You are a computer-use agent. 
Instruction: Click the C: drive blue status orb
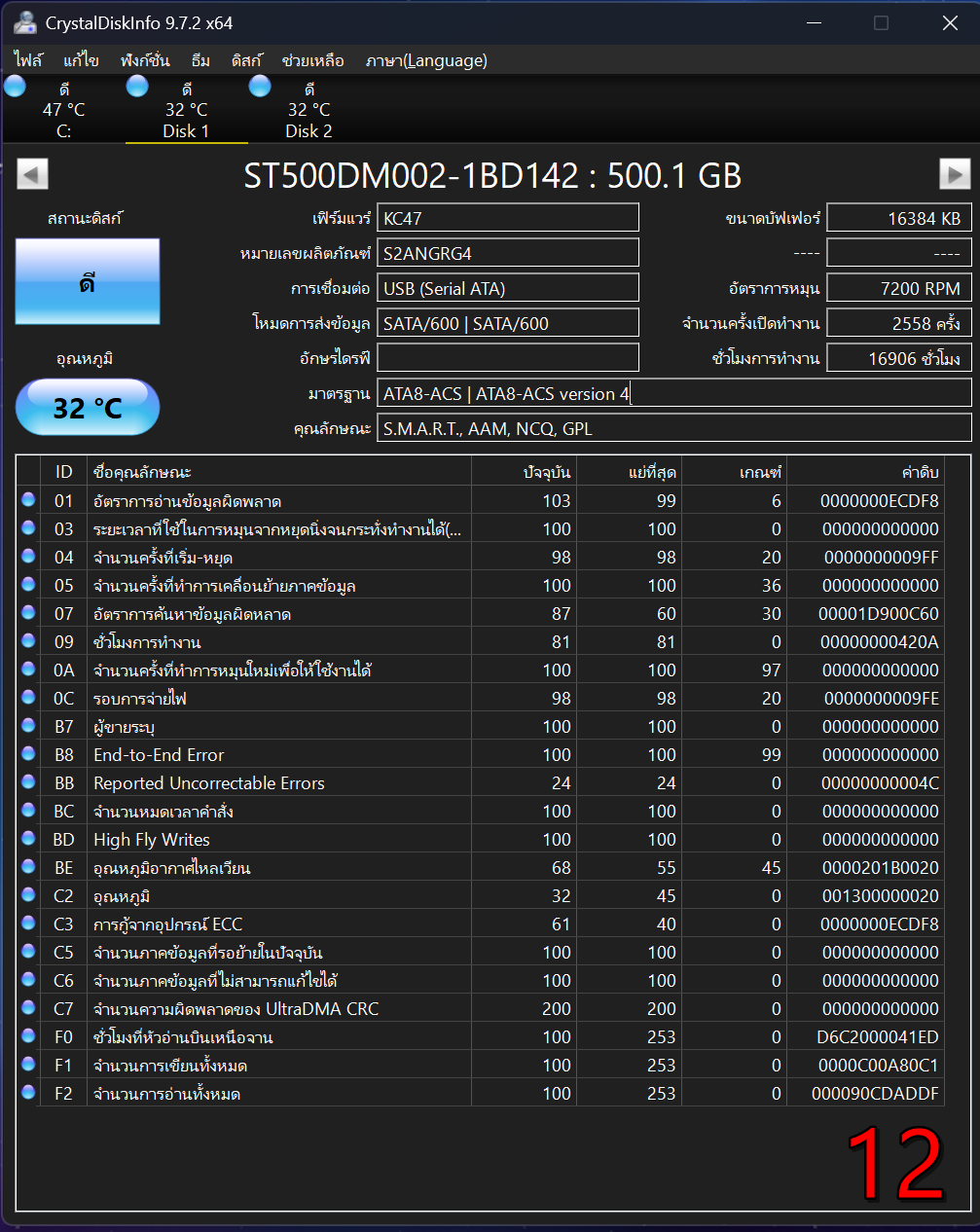pyautogui.click(x=16, y=87)
